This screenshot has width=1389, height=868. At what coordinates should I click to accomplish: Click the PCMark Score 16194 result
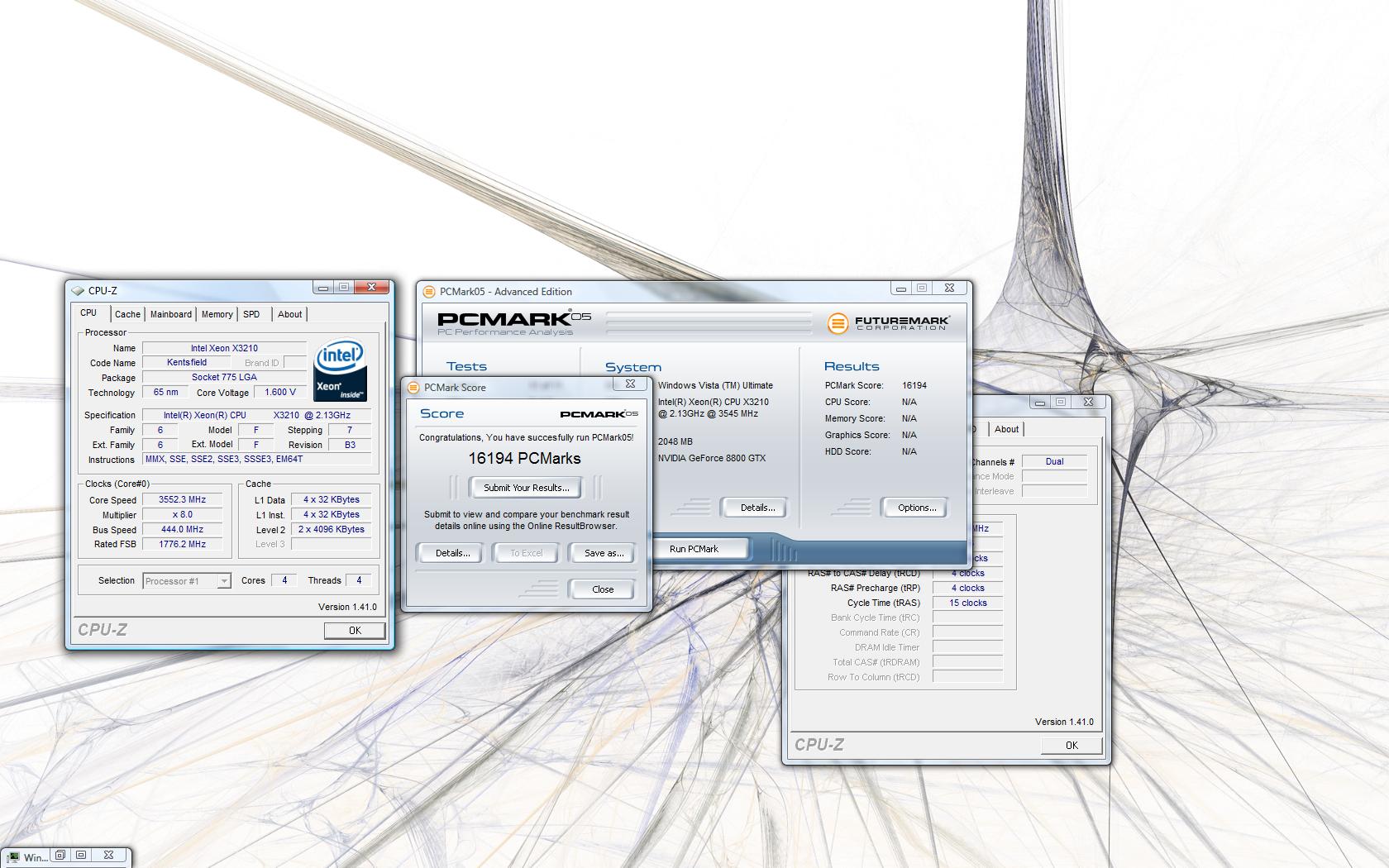(x=914, y=385)
